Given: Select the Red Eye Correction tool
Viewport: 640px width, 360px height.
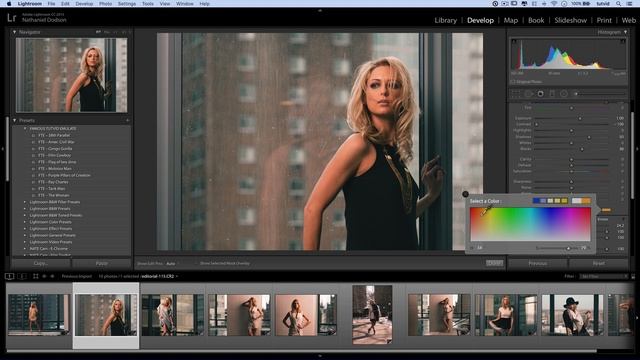Looking at the screenshot, I should (x=540, y=93).
